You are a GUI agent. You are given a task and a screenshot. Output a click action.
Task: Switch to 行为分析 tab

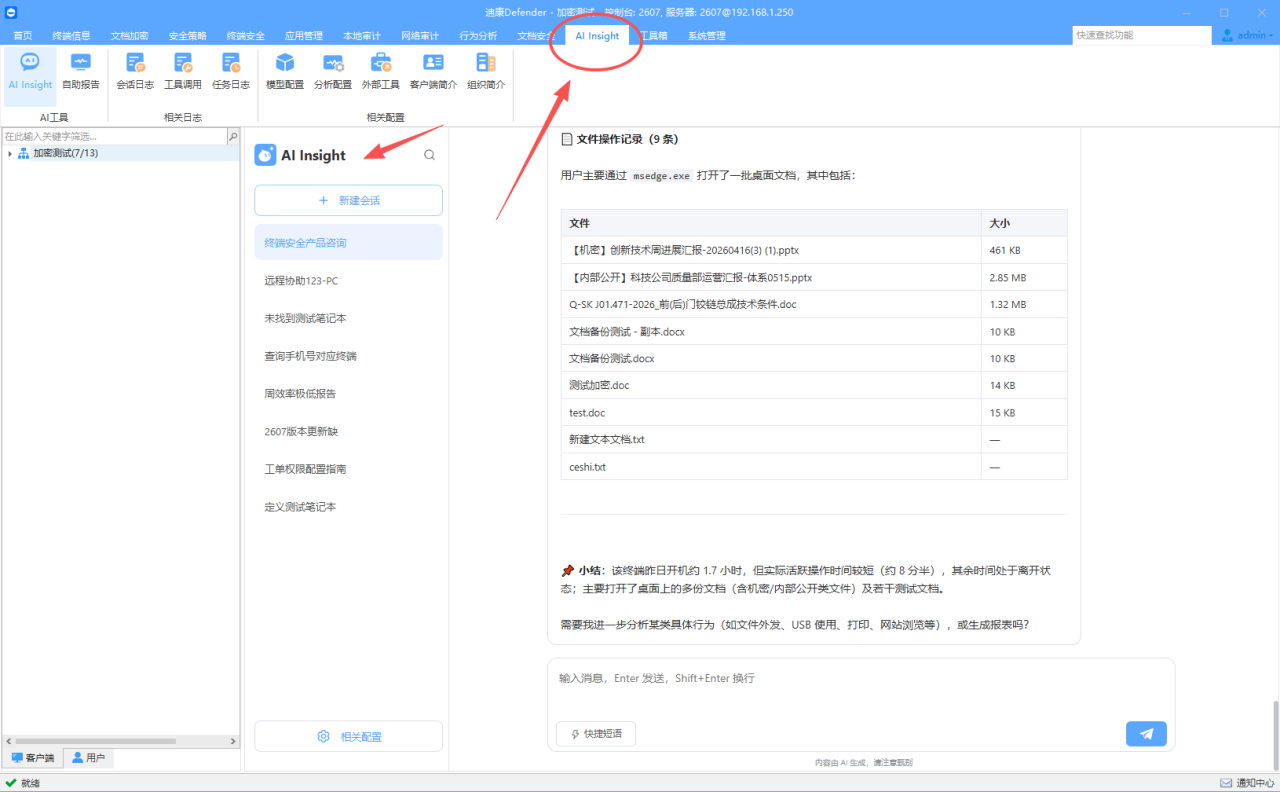(478, 36)
